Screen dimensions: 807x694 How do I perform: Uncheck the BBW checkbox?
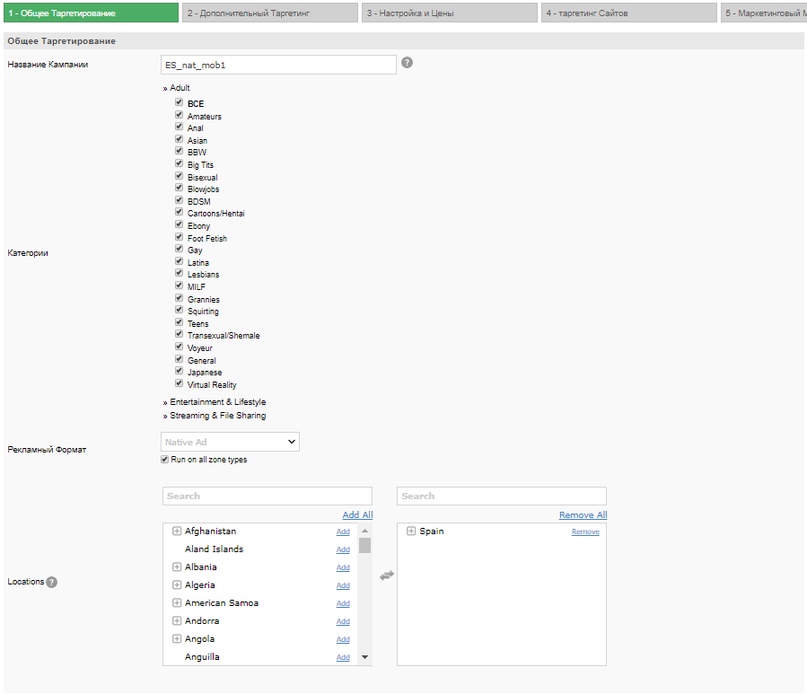[x=179, y=151]
